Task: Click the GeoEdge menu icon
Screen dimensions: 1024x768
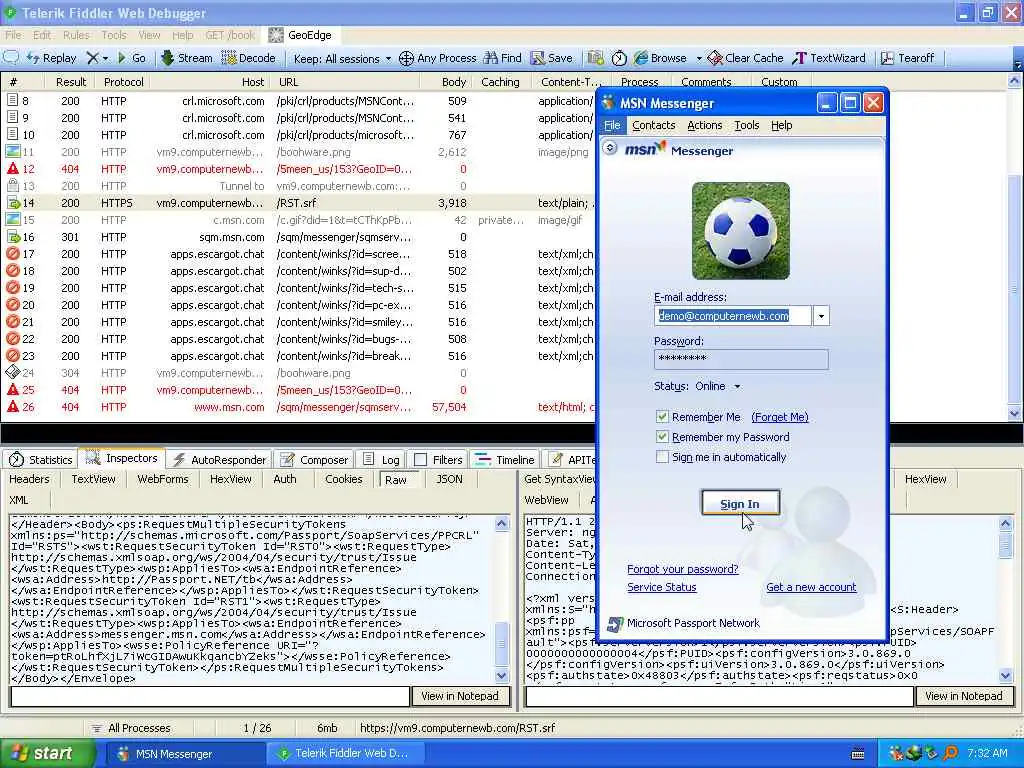Action: click(276, 35)
